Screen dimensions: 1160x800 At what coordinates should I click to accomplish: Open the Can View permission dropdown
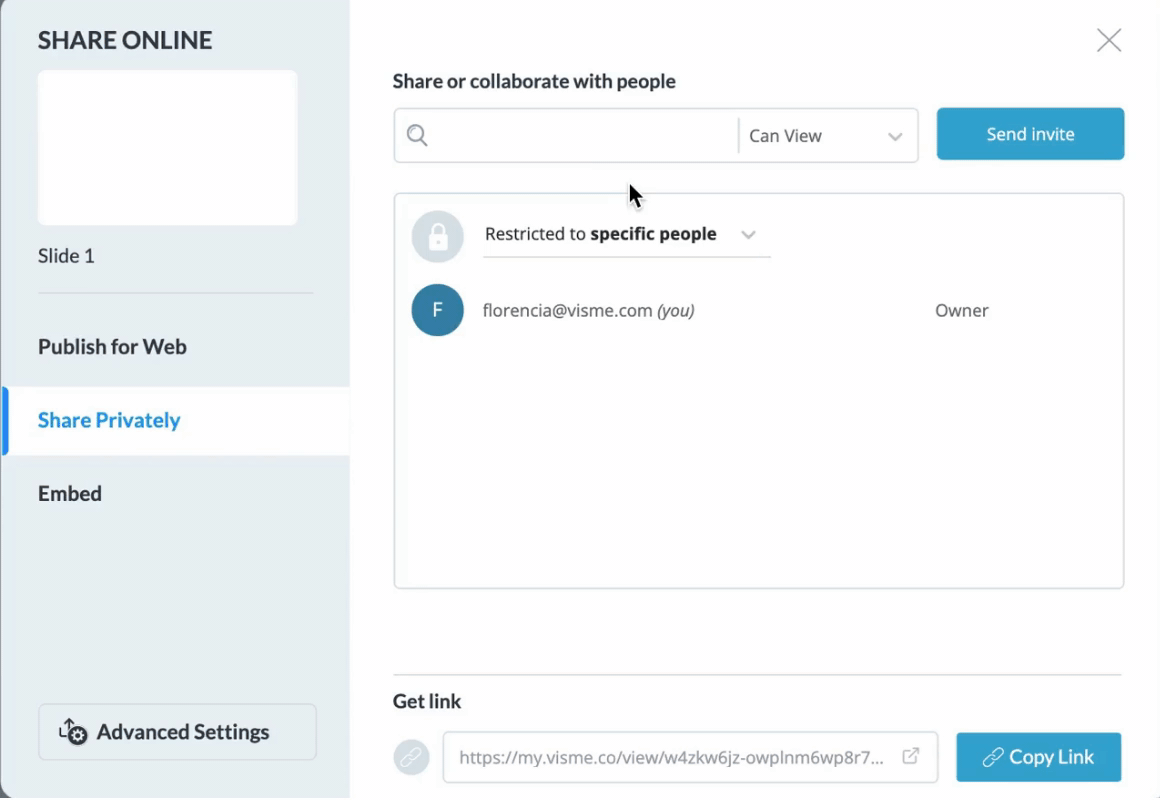point(828,134)
